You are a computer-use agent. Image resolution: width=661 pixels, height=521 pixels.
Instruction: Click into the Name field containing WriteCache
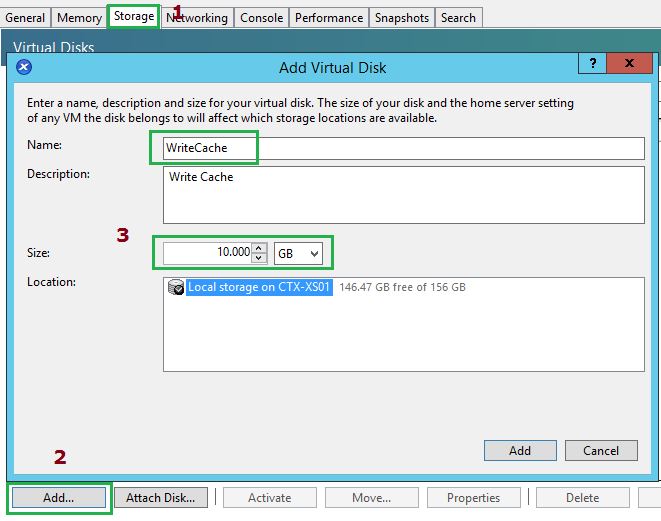(x=400, y=148)
